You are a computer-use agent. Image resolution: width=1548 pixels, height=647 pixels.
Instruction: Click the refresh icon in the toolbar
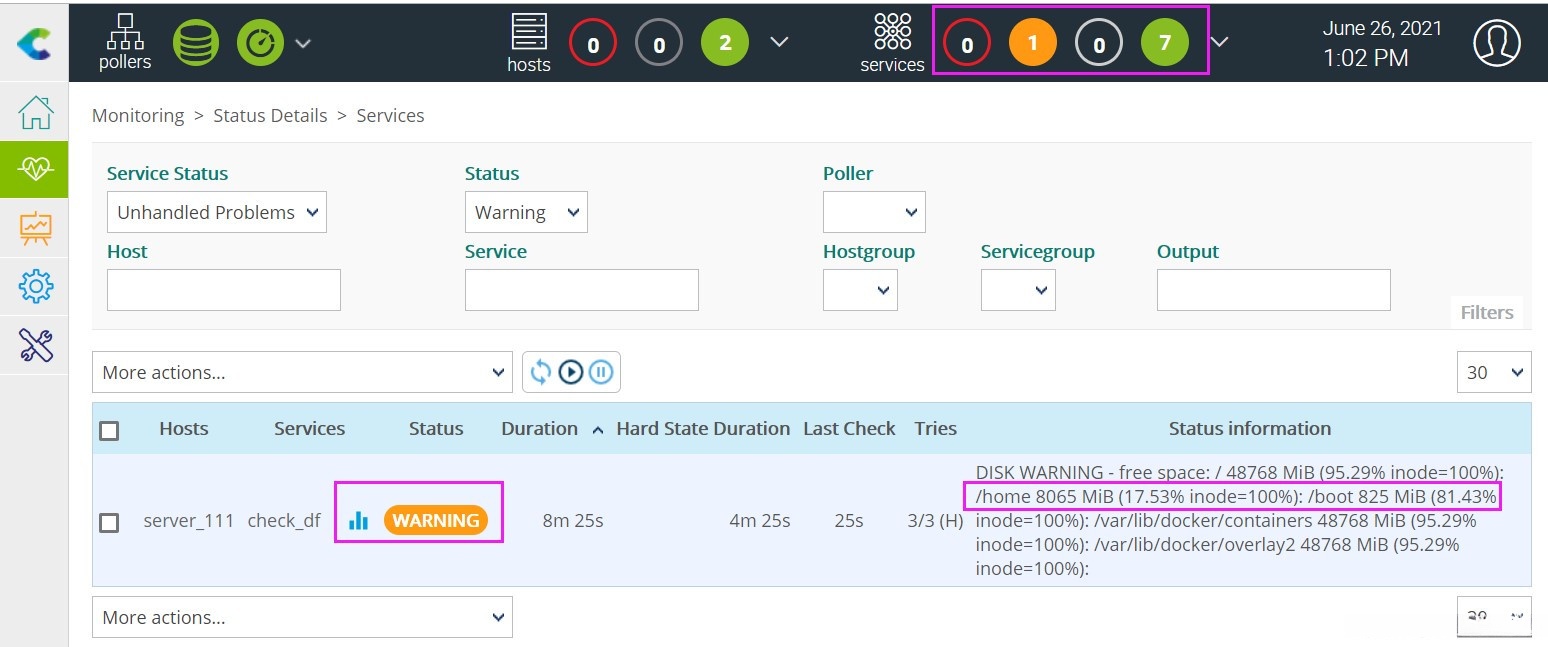pyautogui.click(x=541, y=372)
